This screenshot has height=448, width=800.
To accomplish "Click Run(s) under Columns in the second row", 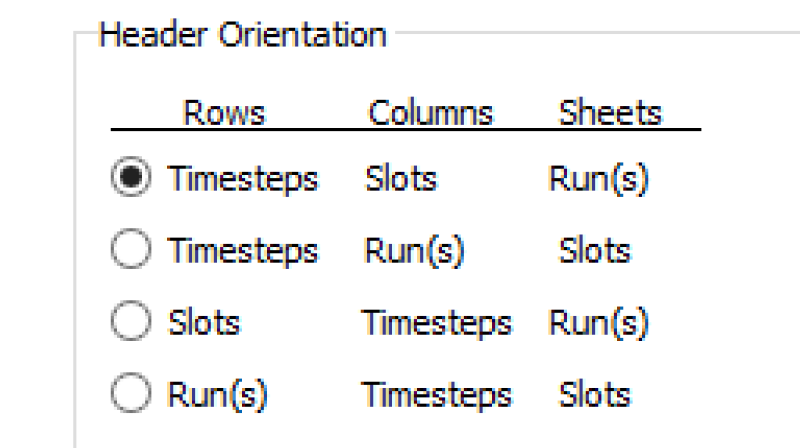I will pyautogui.click(x=414, y=250).
